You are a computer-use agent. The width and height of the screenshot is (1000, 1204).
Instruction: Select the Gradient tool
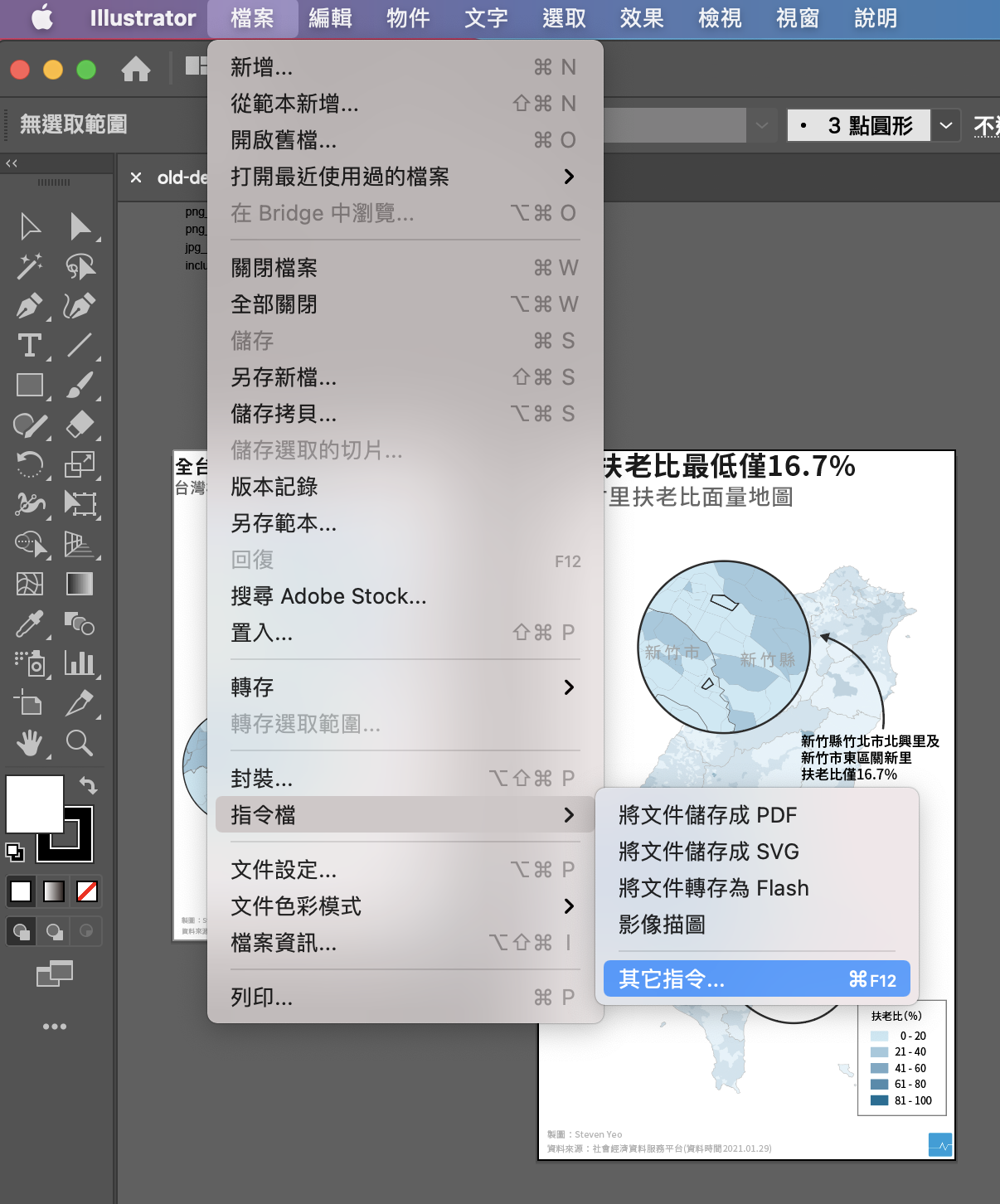click(x=81, y=584)
